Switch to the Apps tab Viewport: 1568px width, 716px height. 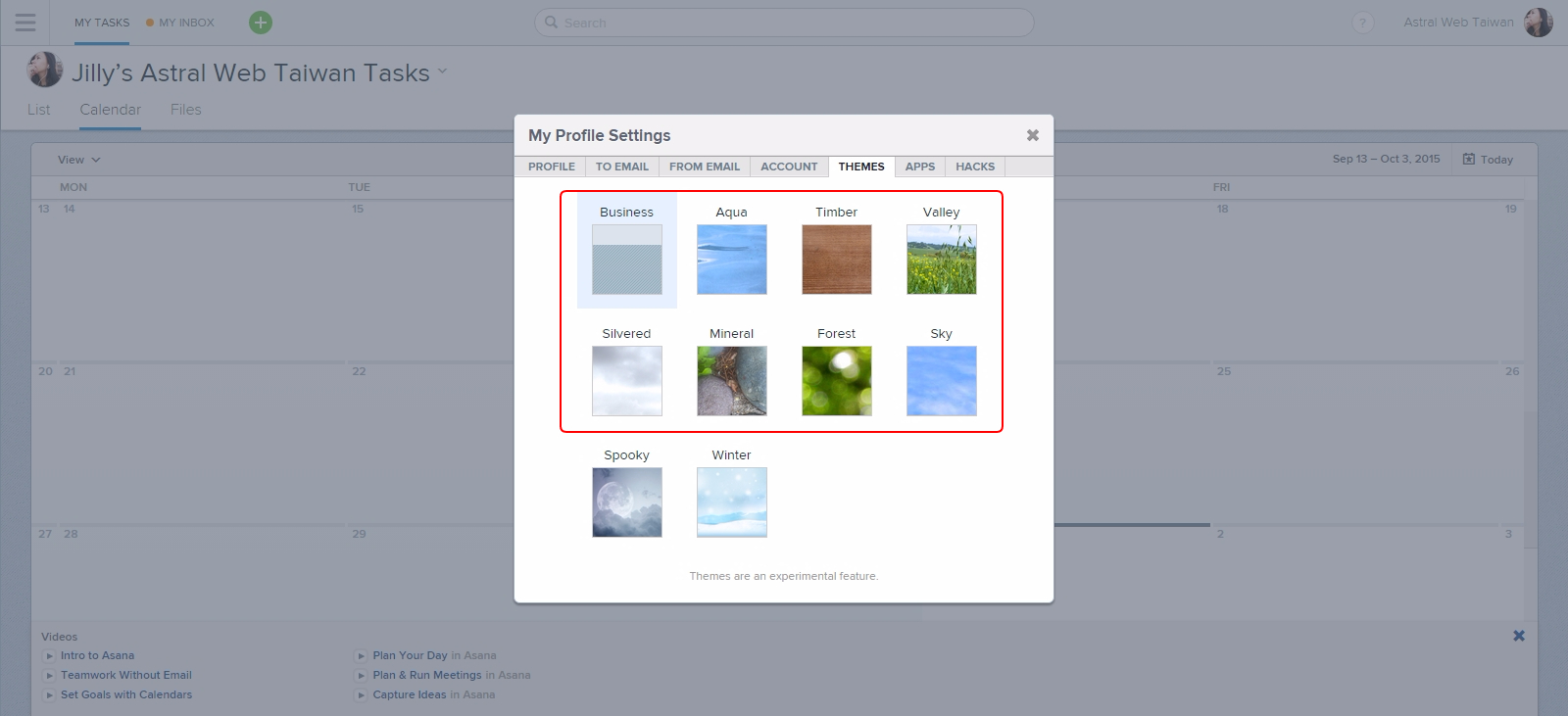(x=919, y=167)
